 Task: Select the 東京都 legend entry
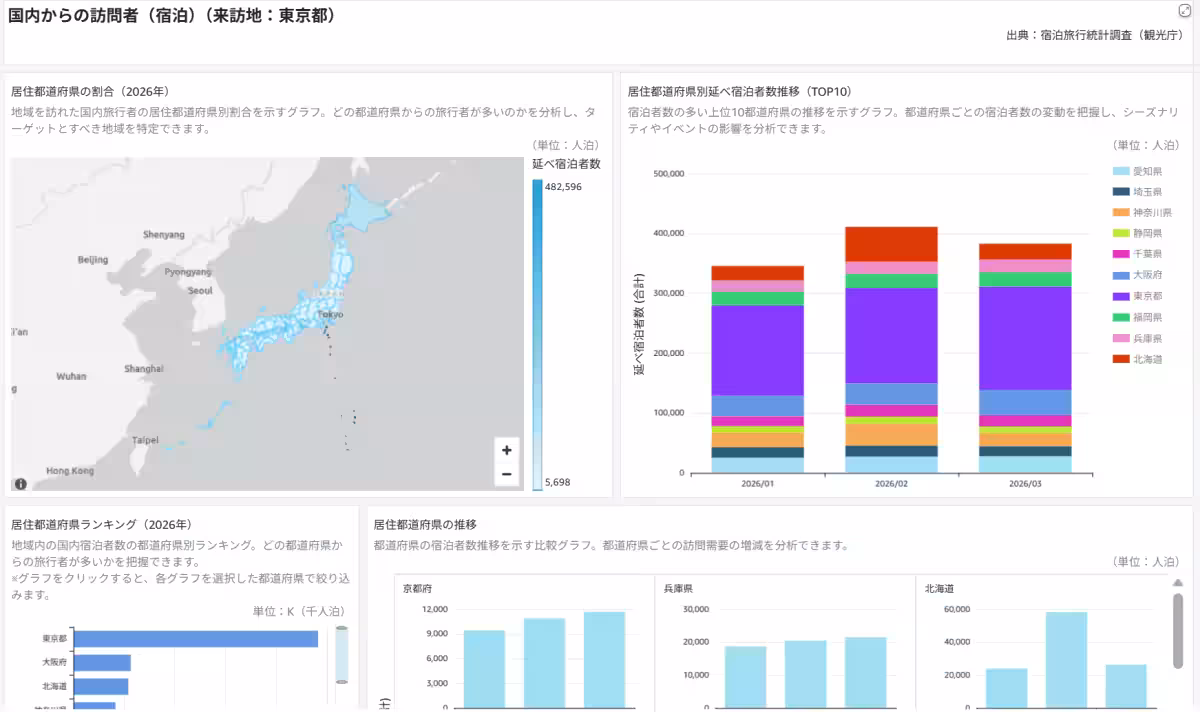coord(1140,297)
